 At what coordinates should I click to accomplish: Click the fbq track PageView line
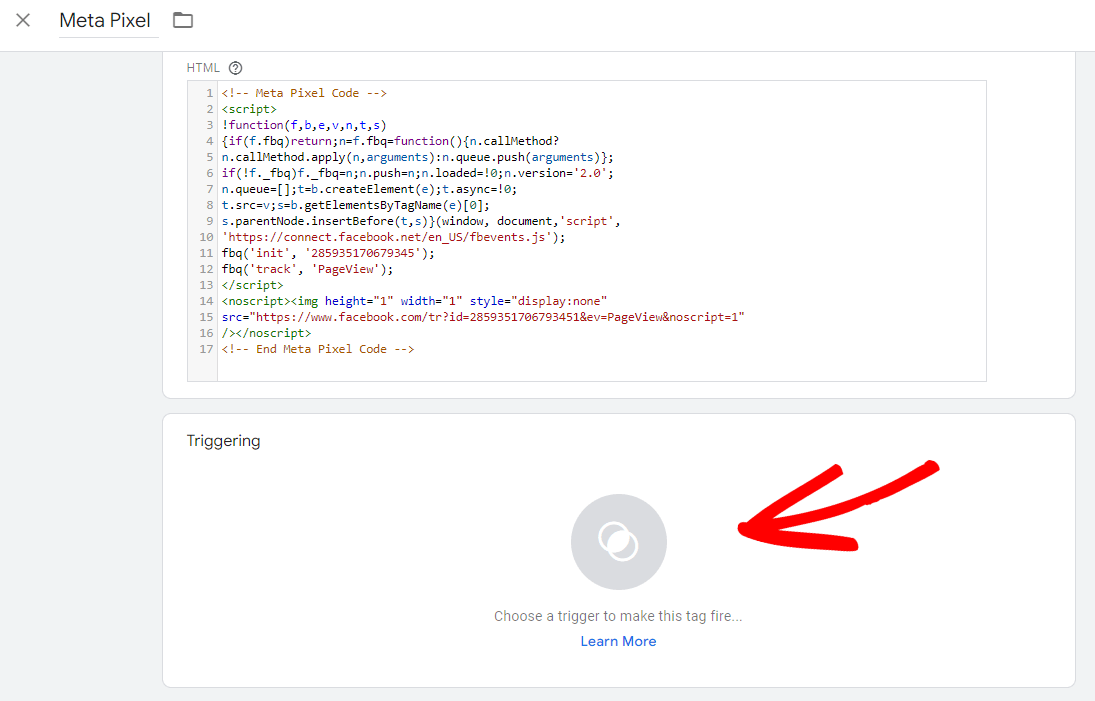pyautogui.click(x=306, y=268)
